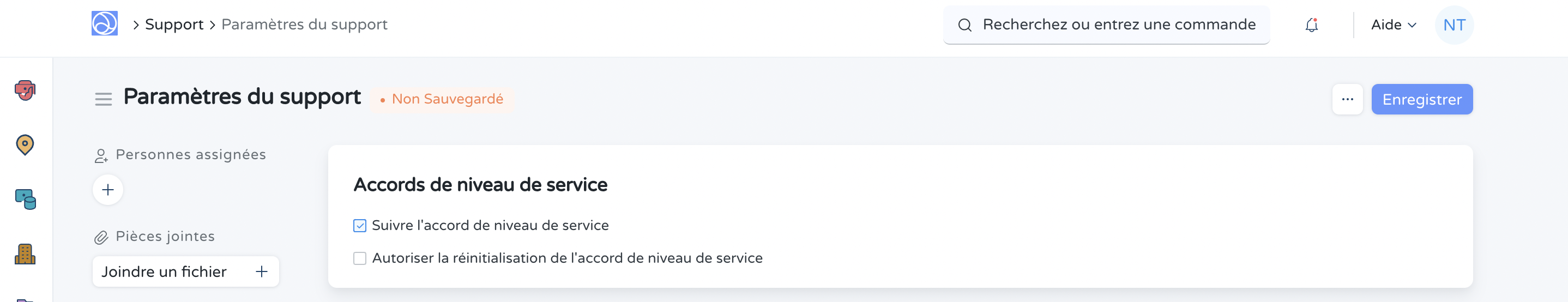The width and height of the screenshot is (1568, 302).
Task: Open the location pin icon in sidebar
Action: click(25, 145)
